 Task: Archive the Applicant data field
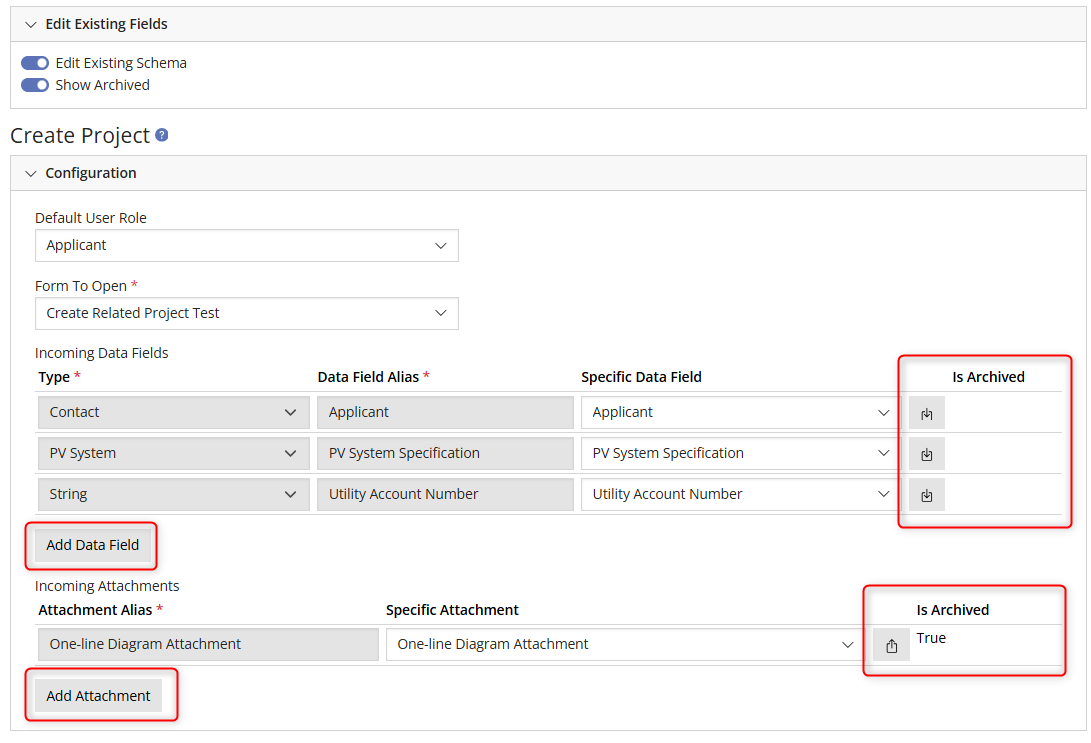click(x=926, y=412)
